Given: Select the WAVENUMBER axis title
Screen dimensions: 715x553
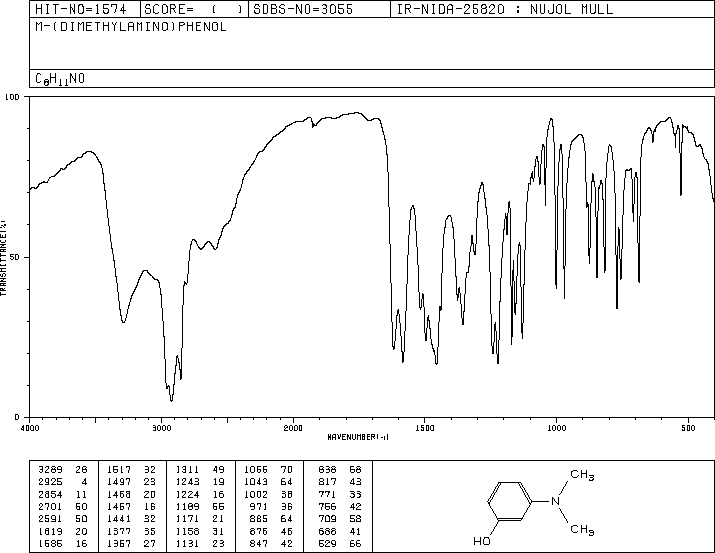Looking at the screenshot, I should point(358,437).
